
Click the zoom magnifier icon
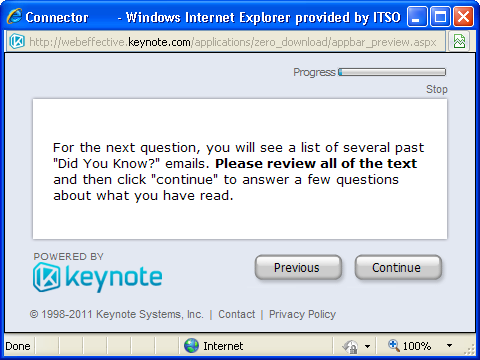[394, 345]
